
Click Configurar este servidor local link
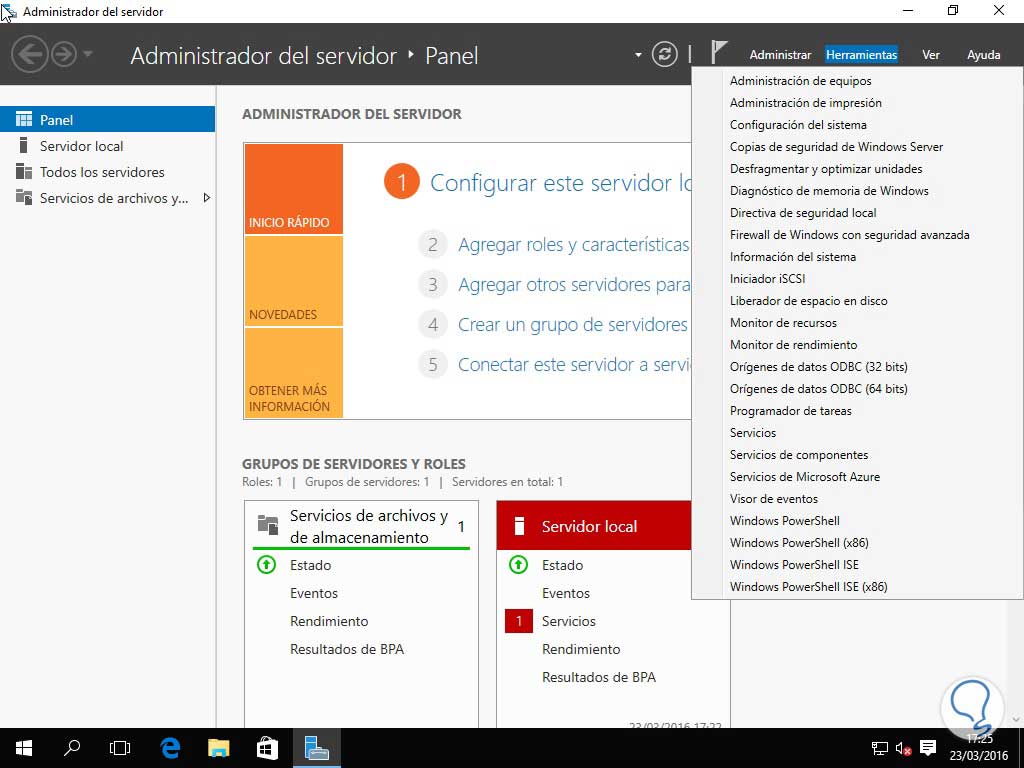[560, 183]
